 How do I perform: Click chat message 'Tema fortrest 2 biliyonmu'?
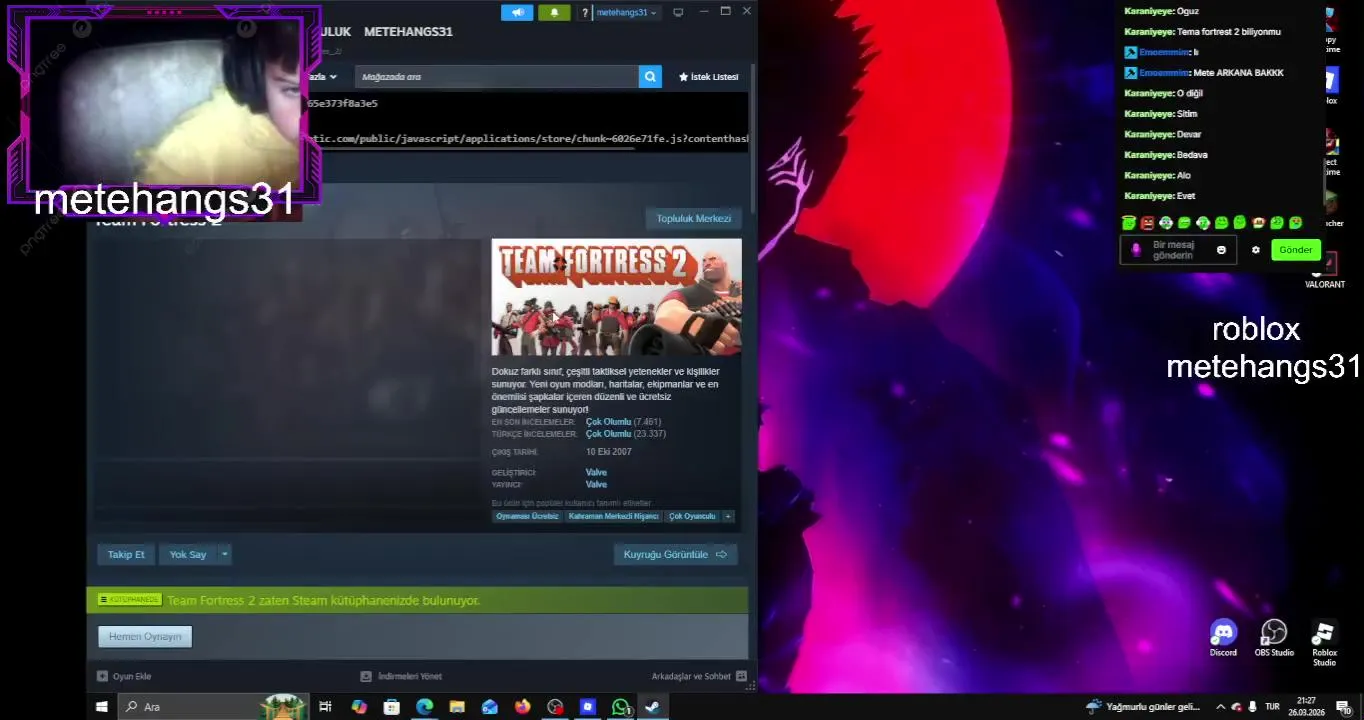pyautogui.click(x=1228, y=32)
